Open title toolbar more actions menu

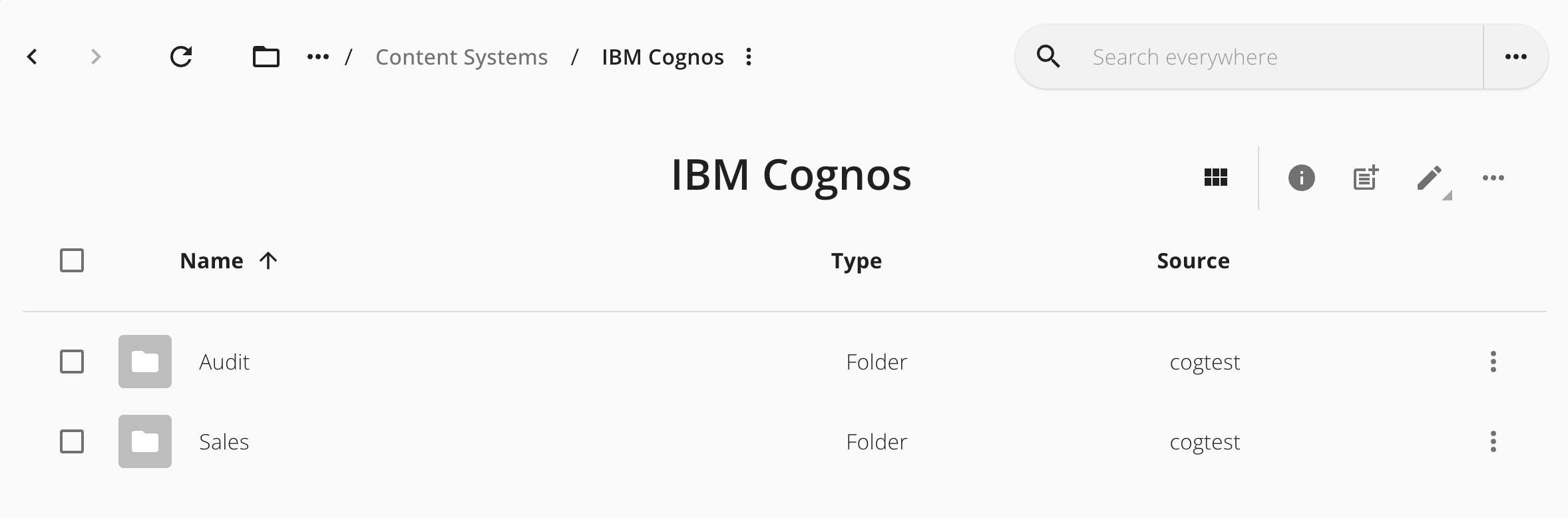pyautogui.click(x=1493, y=178)
